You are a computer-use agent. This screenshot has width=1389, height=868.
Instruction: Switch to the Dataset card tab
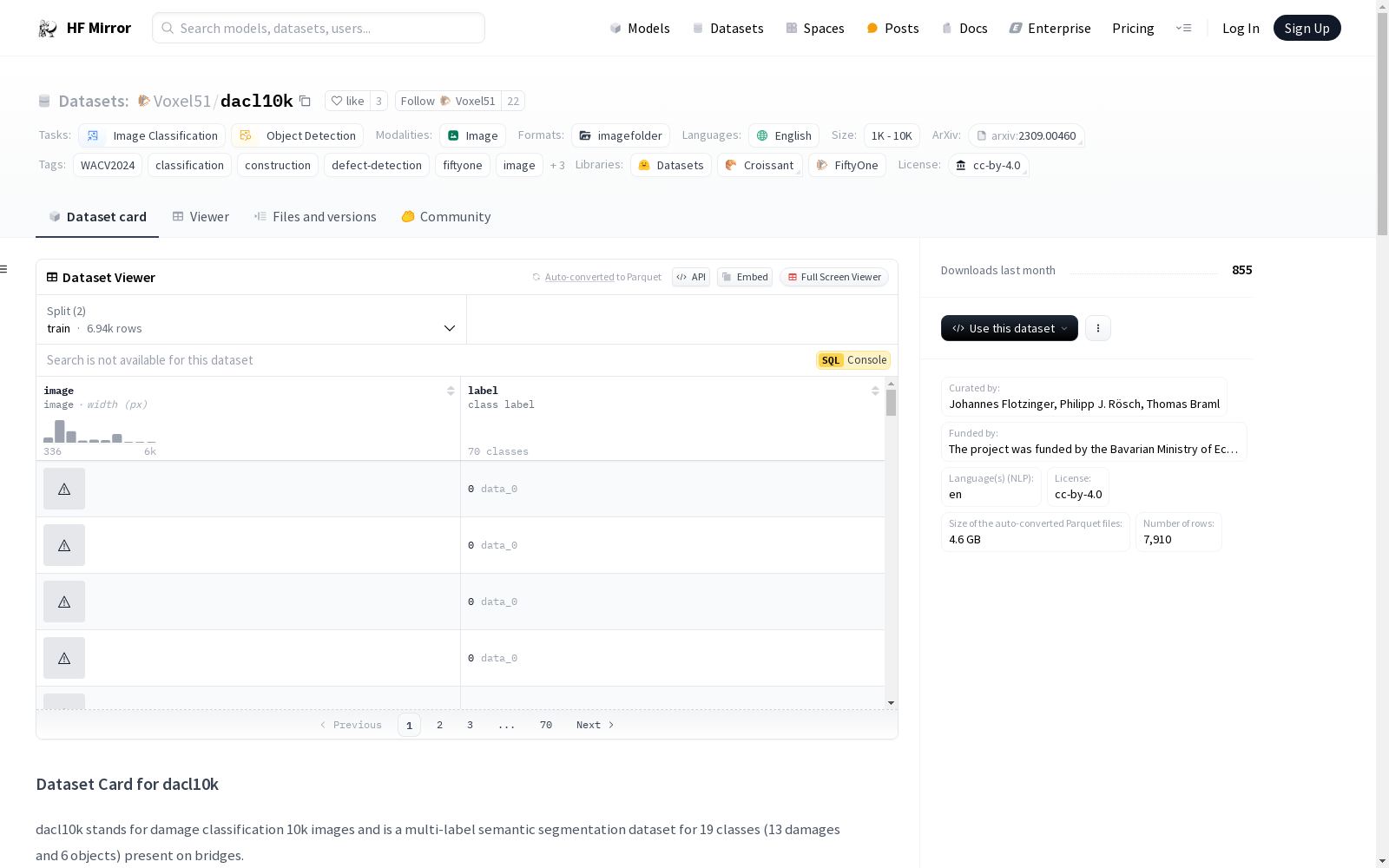(x=97, y=216)
